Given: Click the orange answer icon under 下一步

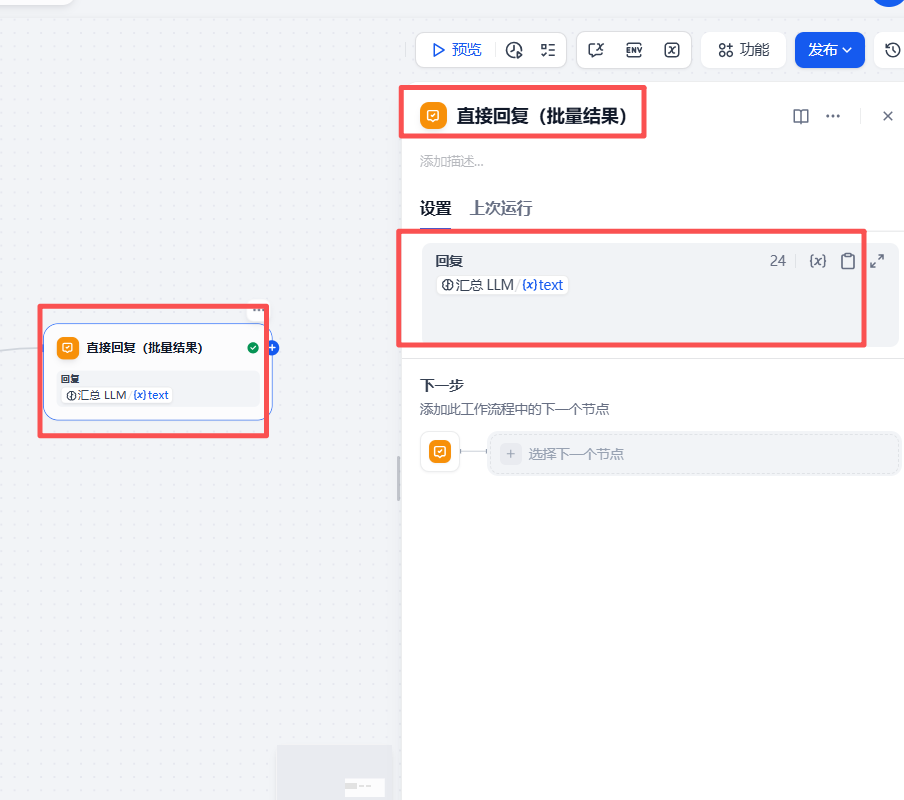Looking at the screenshot, I should (x=440, y=452).
